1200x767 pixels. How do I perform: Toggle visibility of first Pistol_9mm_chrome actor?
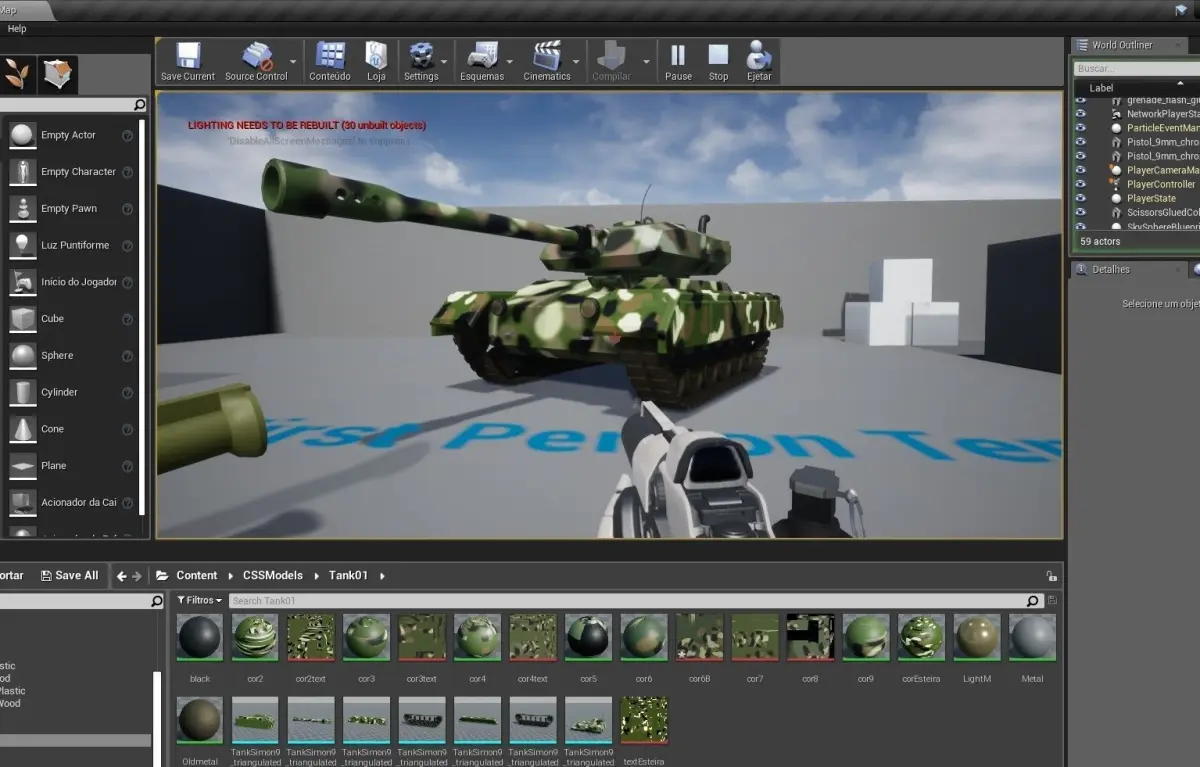point(1080,142)
